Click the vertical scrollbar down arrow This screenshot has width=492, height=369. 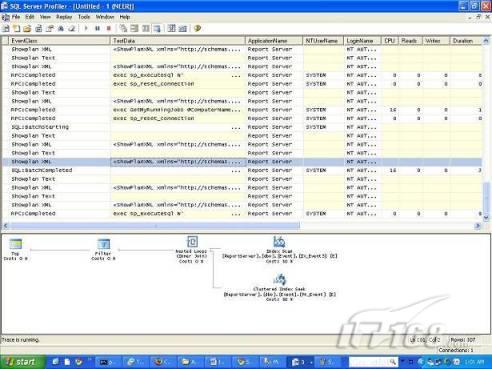pos(486,217)
